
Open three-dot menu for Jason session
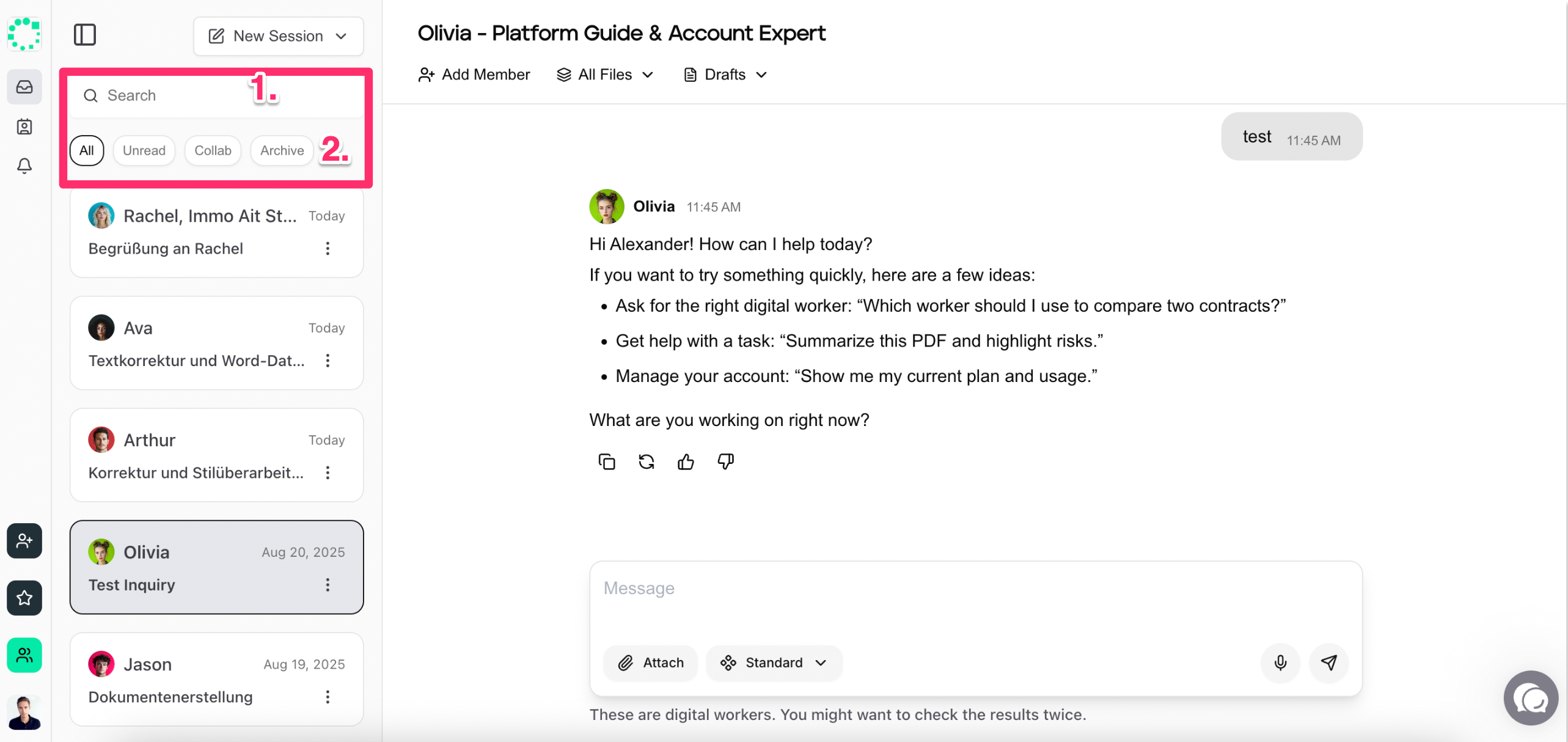point(328,697)
